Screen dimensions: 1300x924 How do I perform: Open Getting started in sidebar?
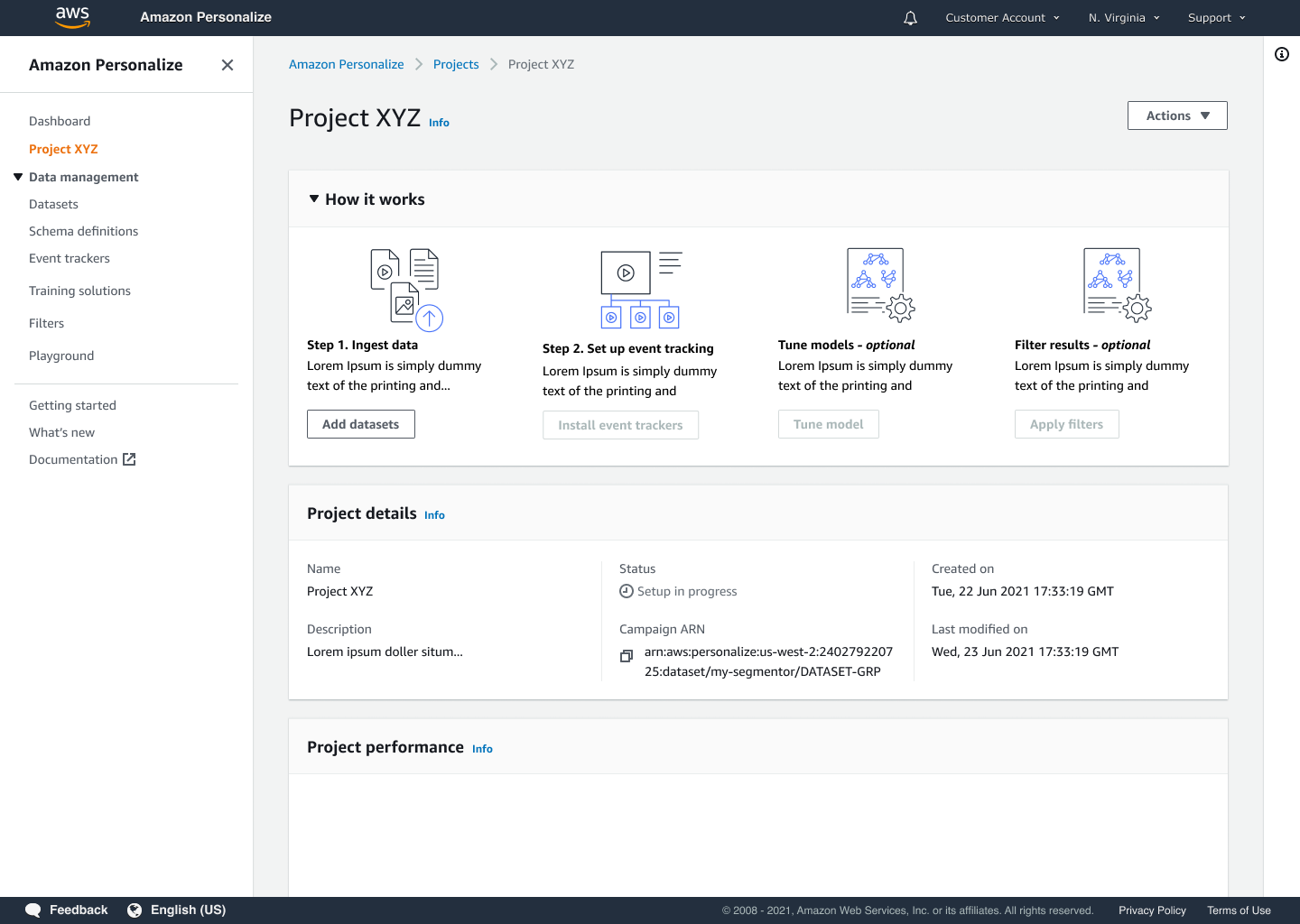coord(72,405)
